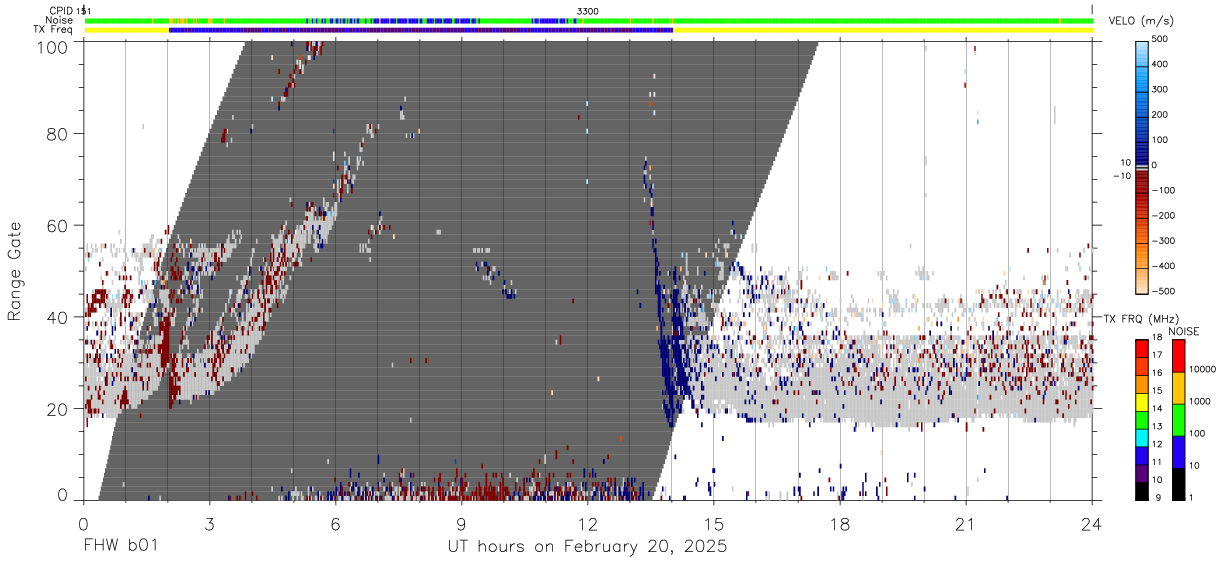Click Range Gate axis tick 60

[x=59, y=225]
